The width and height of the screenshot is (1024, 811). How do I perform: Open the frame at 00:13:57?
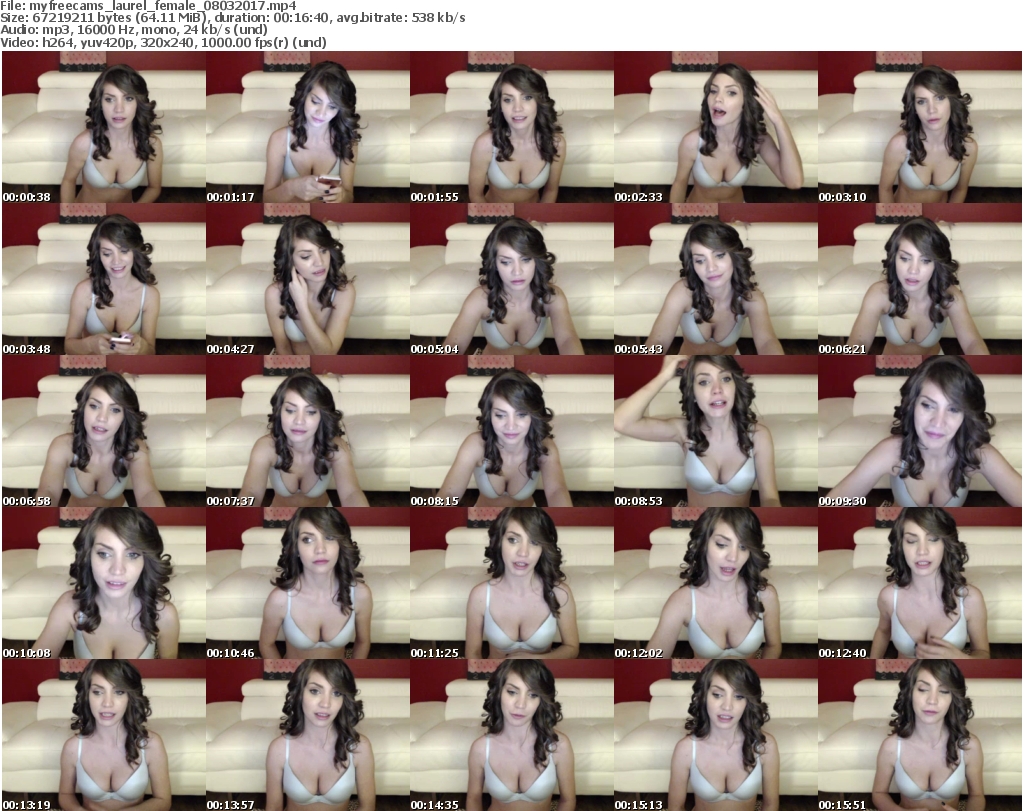(x=308, y=735)
